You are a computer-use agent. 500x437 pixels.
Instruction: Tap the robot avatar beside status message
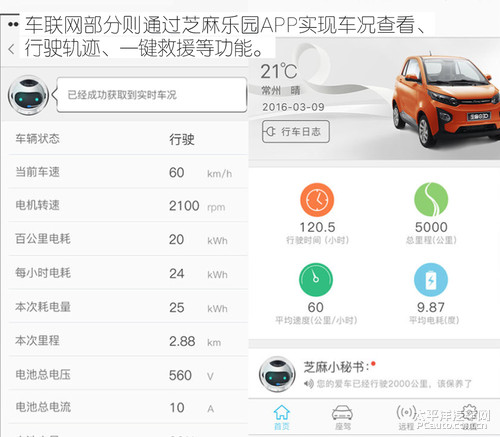[28, 95]
